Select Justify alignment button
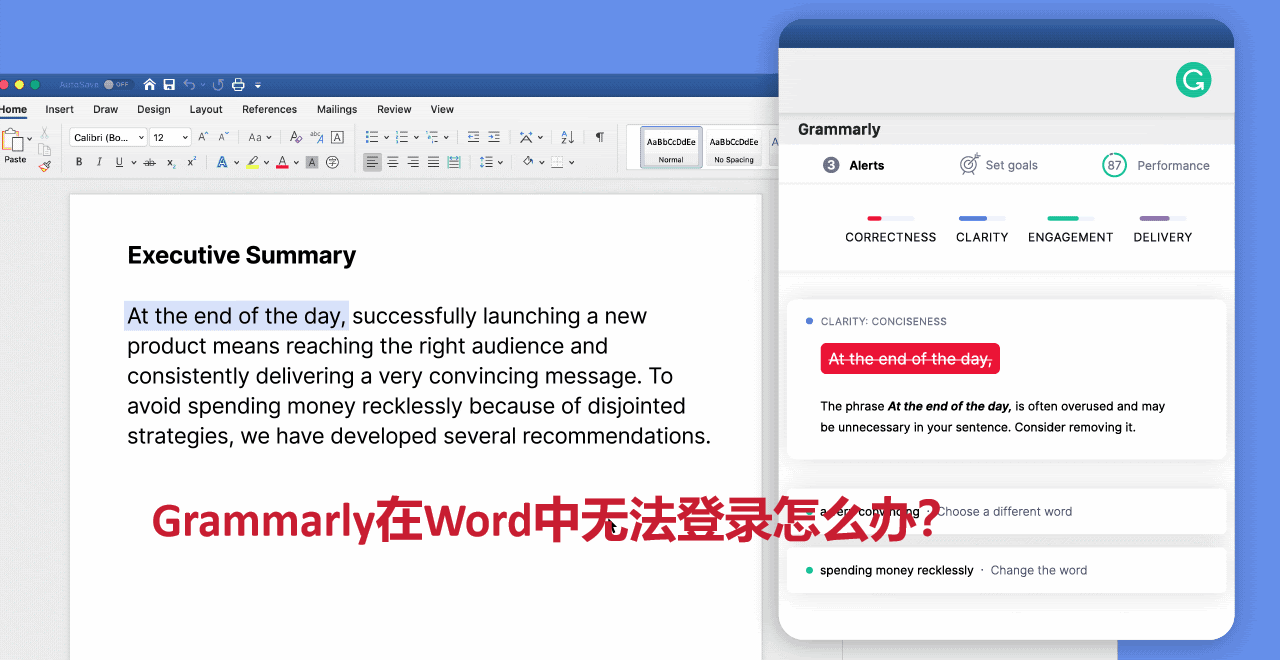The image size is (1280, 660). (x=433, y=162)
